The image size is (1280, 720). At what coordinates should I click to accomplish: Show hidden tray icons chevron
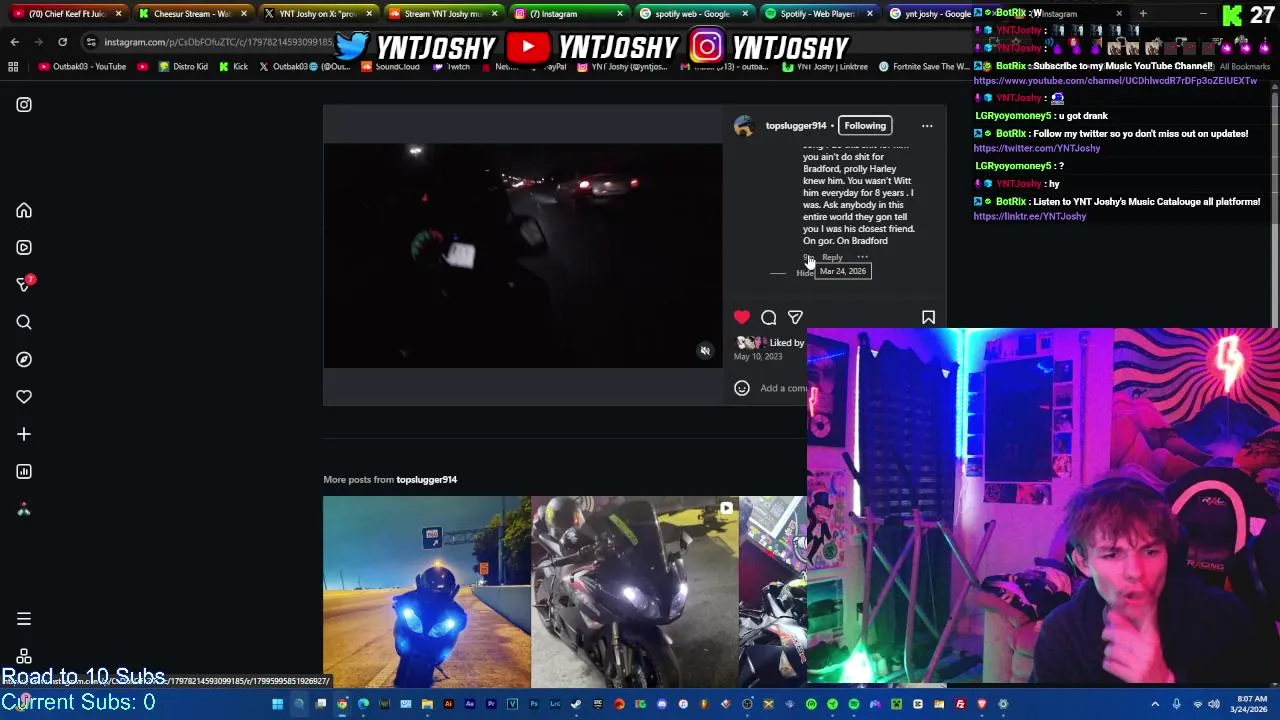click(x=1155, y=704)
